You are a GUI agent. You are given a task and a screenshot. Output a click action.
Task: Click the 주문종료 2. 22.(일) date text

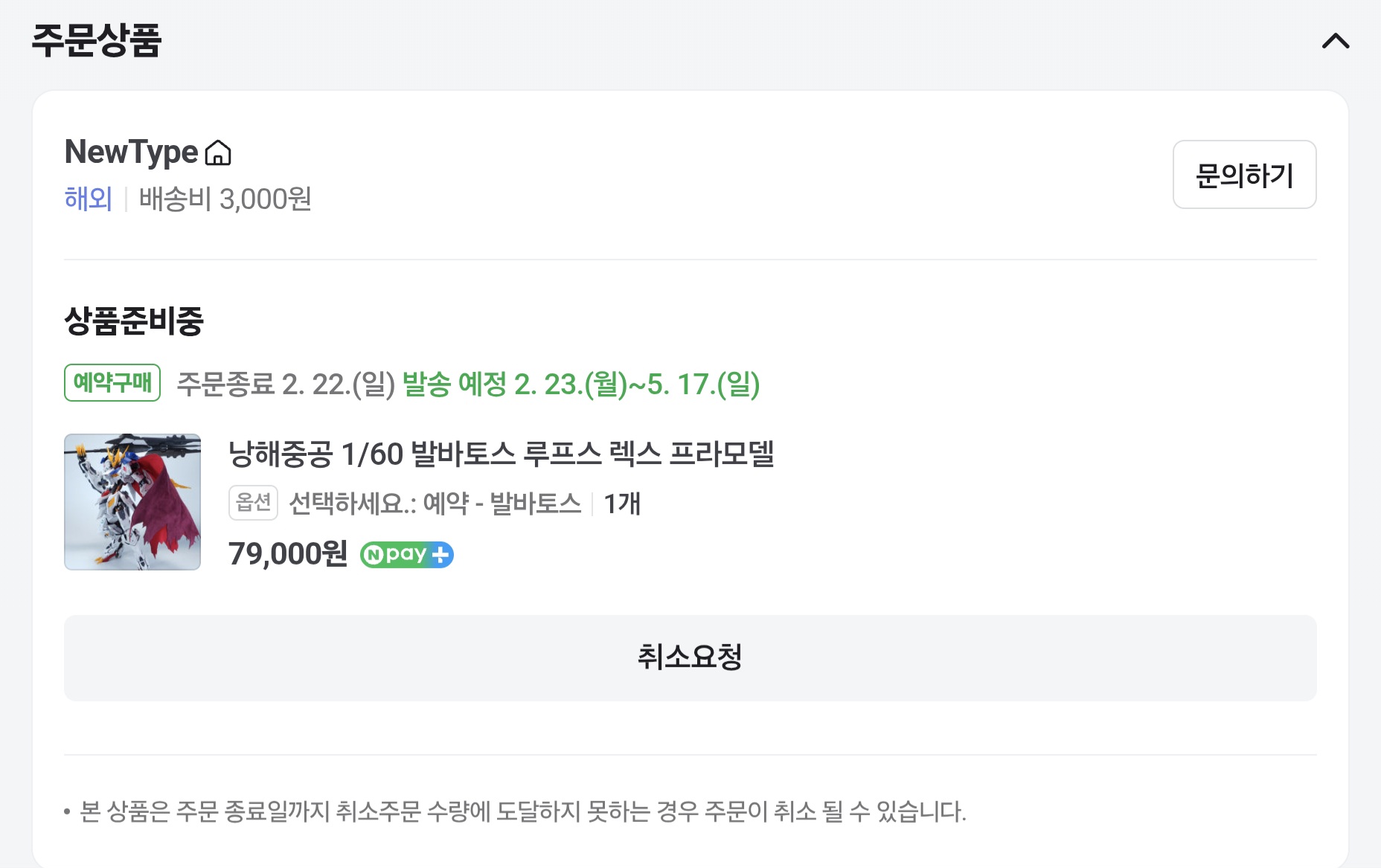pyautogui.click(x=286, y=385)
